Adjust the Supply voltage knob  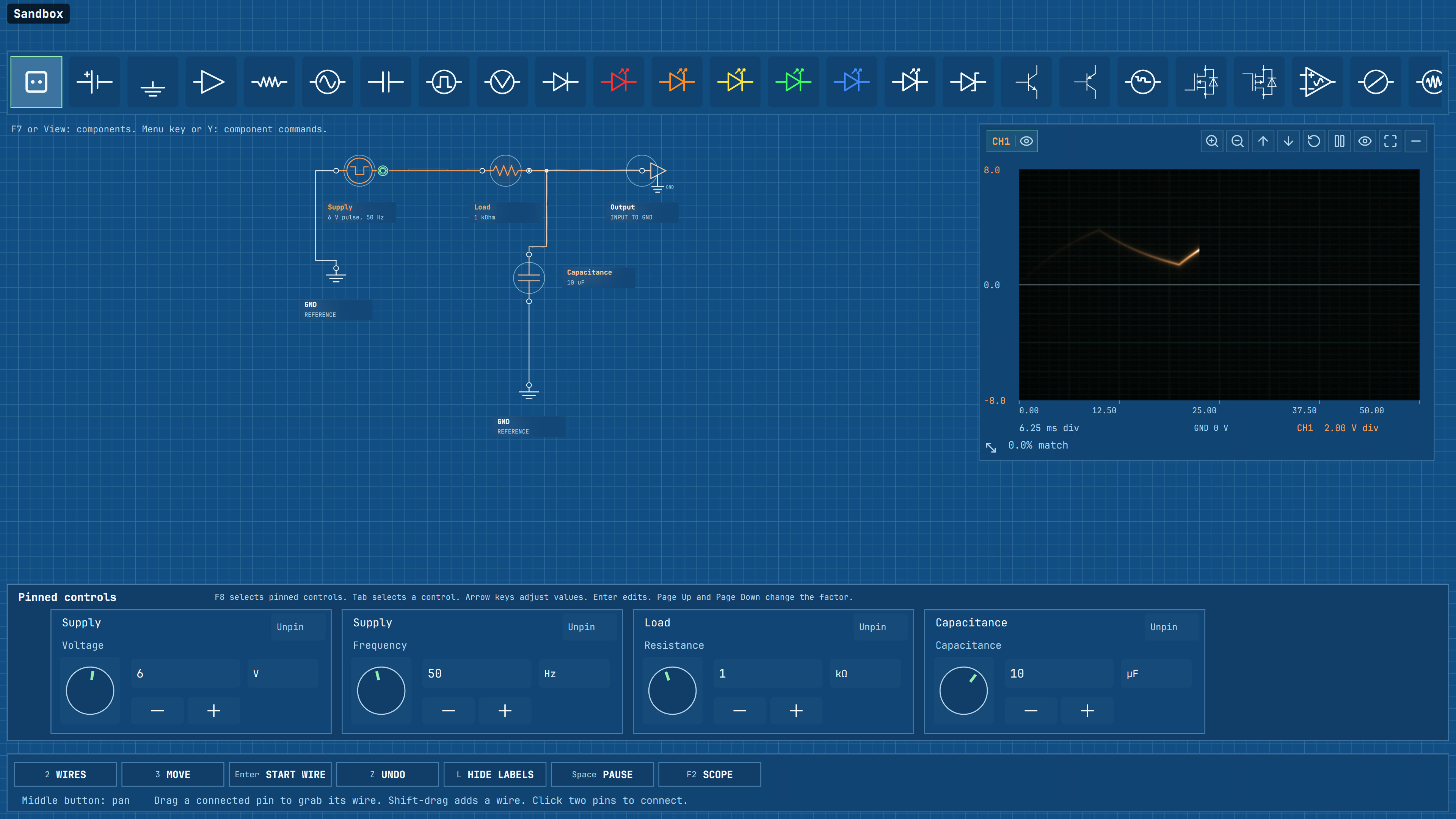(90, 691)
